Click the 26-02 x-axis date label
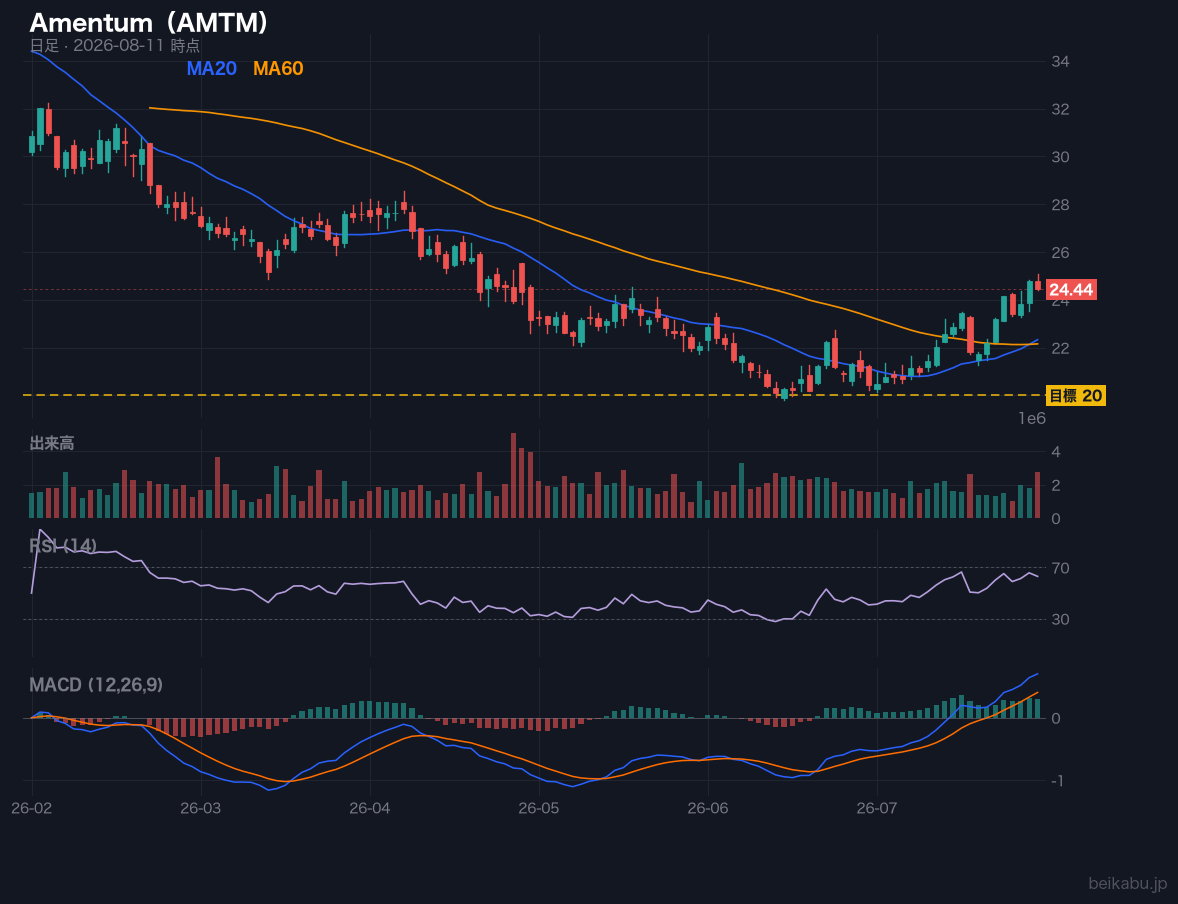 pos(32,809)
